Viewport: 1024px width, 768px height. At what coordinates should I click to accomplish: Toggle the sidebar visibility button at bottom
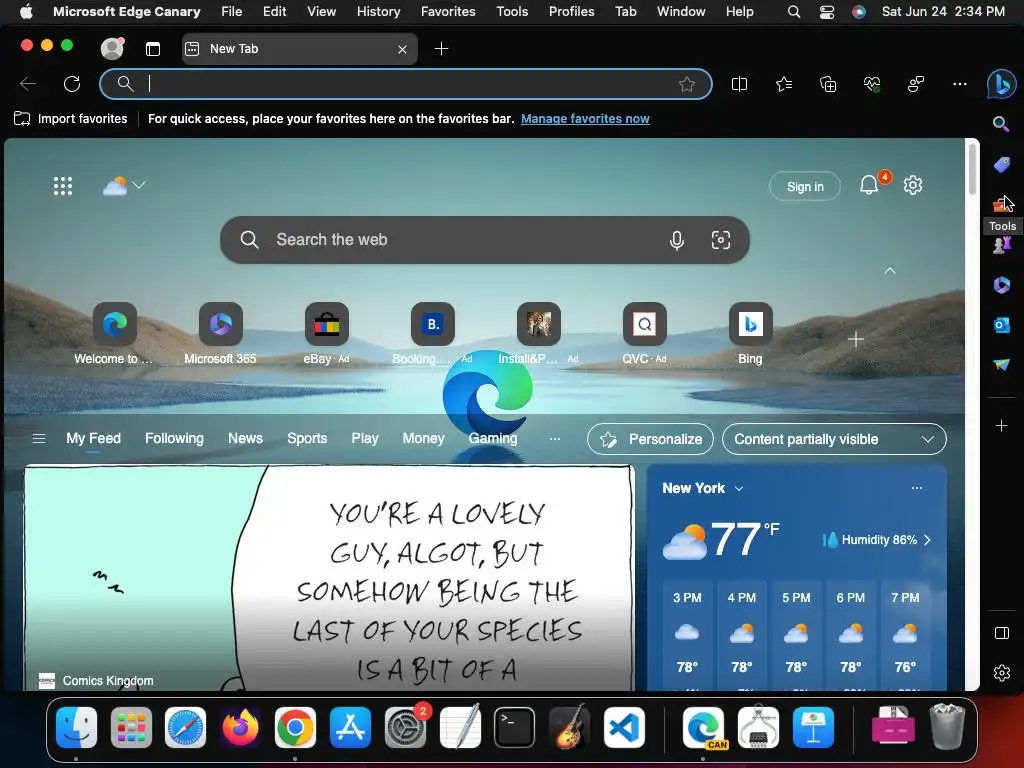pos(1002,633)
